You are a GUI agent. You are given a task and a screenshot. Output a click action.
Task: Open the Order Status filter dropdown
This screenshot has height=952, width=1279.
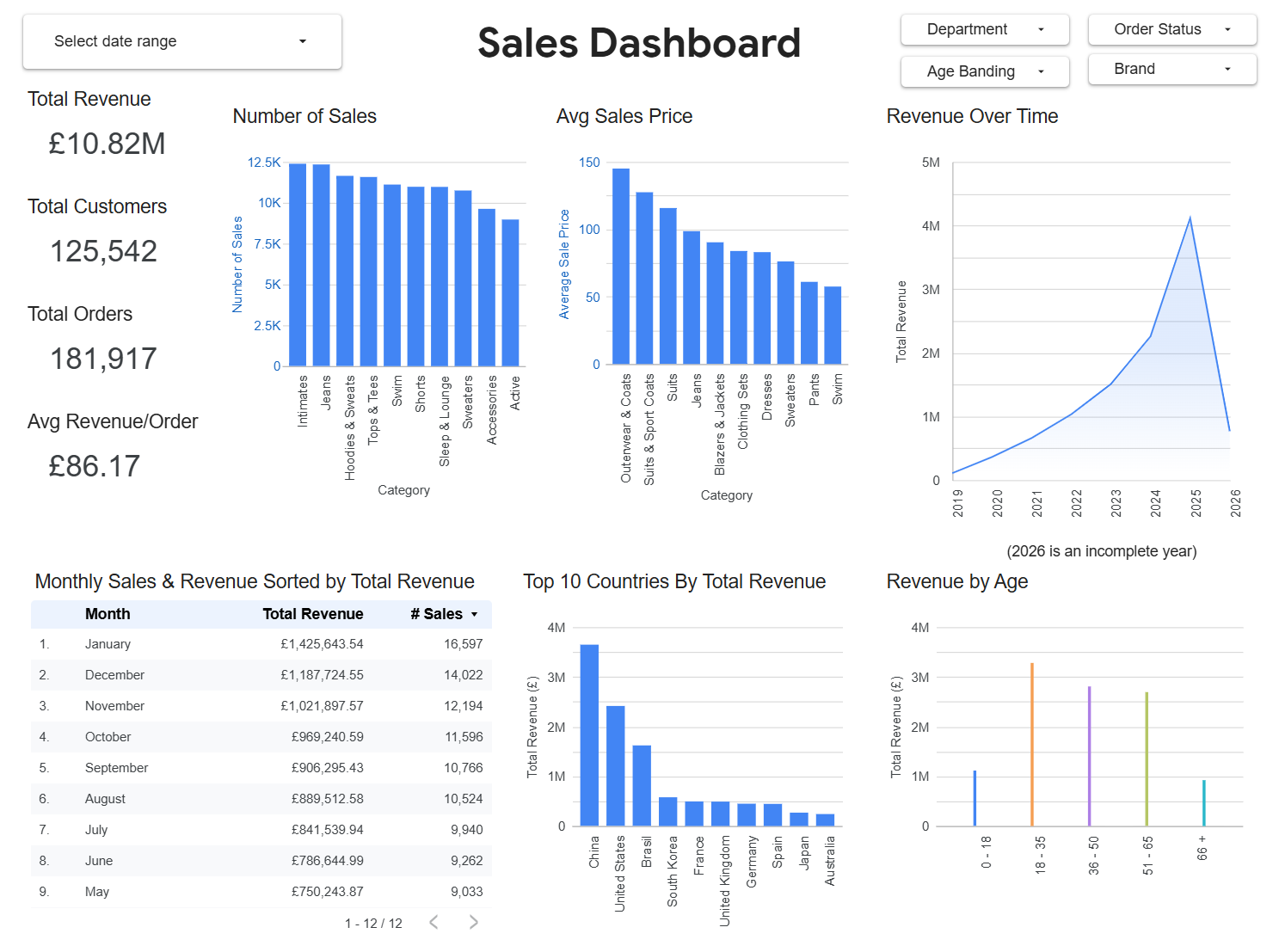1171,28
